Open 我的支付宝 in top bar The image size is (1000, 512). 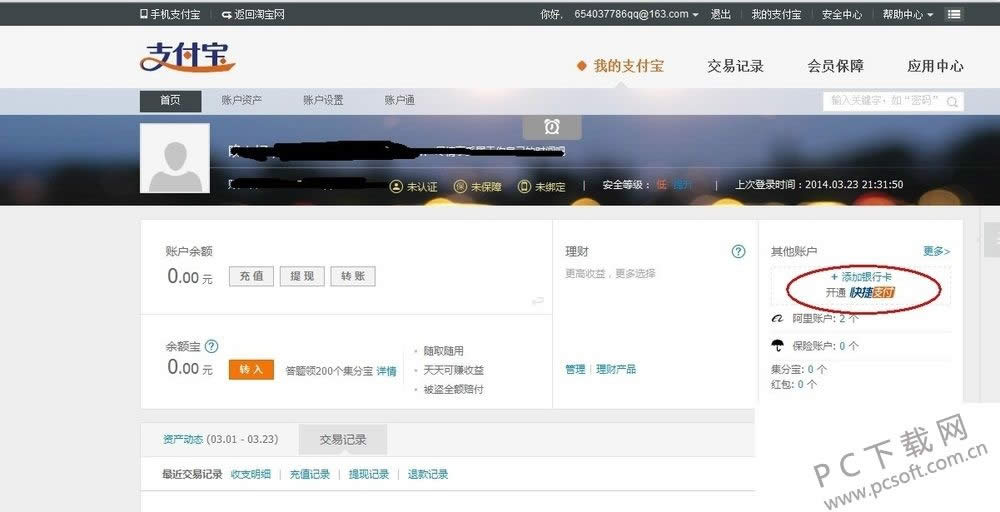pyautogui.click(x=776, y=14)
